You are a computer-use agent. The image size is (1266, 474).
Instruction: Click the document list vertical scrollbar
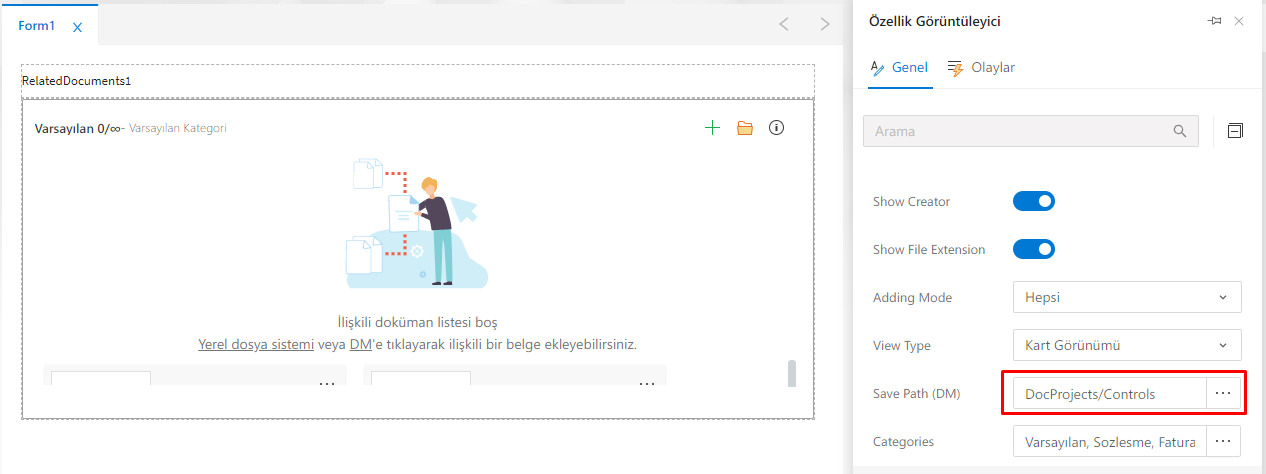tap(792, 374)
